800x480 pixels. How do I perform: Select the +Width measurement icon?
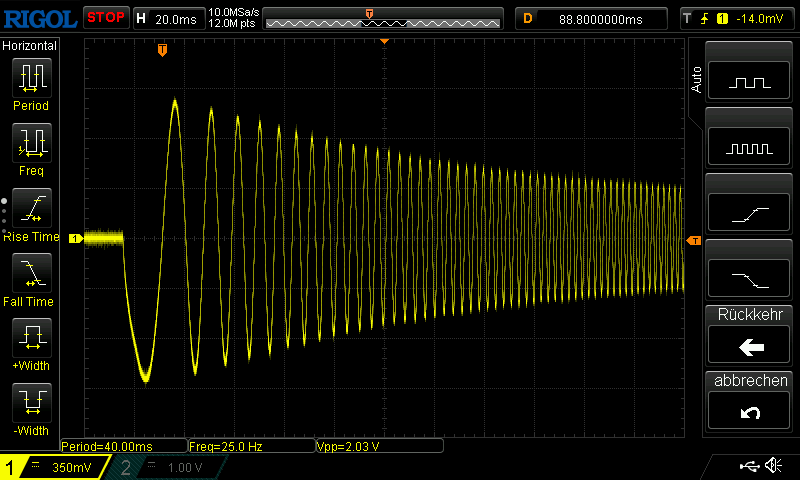pyautogui.click(x=31, y=338)
